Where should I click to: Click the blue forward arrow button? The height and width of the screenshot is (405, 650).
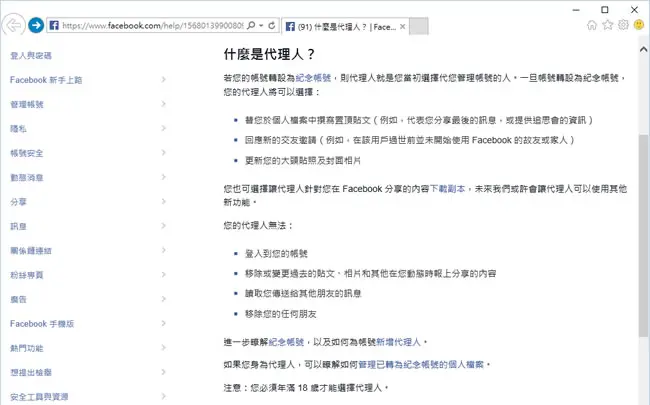[36, 25]
